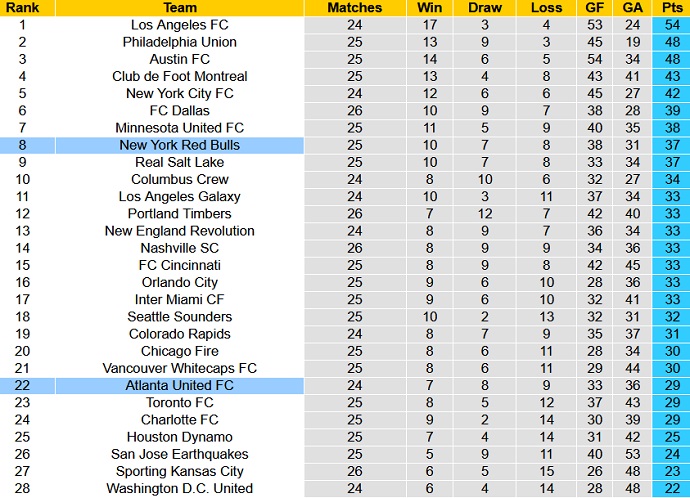
Task: Click the Sporting Kansas City team name
Action: click(x=180, y=471)
